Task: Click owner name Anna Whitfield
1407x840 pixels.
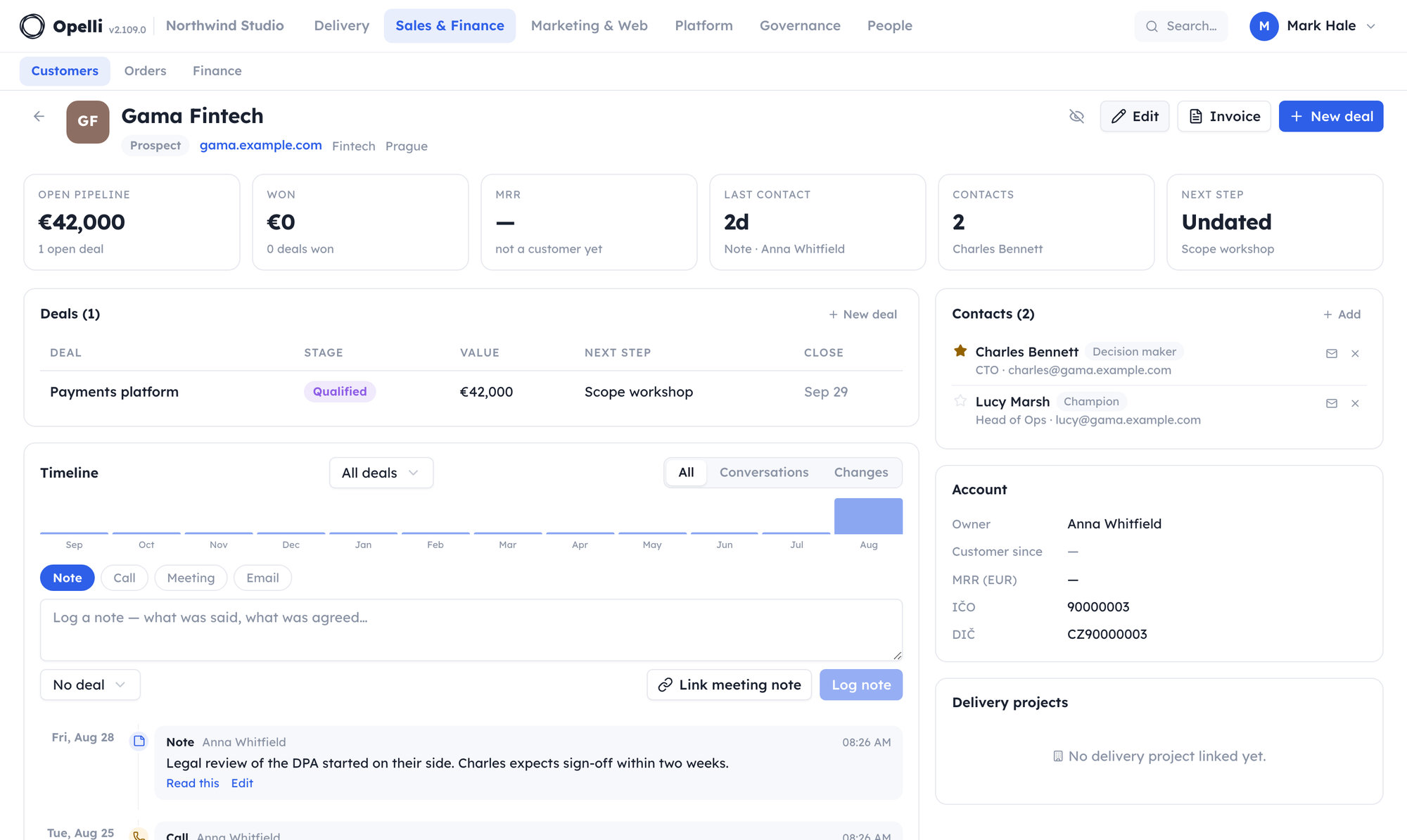Action: 1114,524
